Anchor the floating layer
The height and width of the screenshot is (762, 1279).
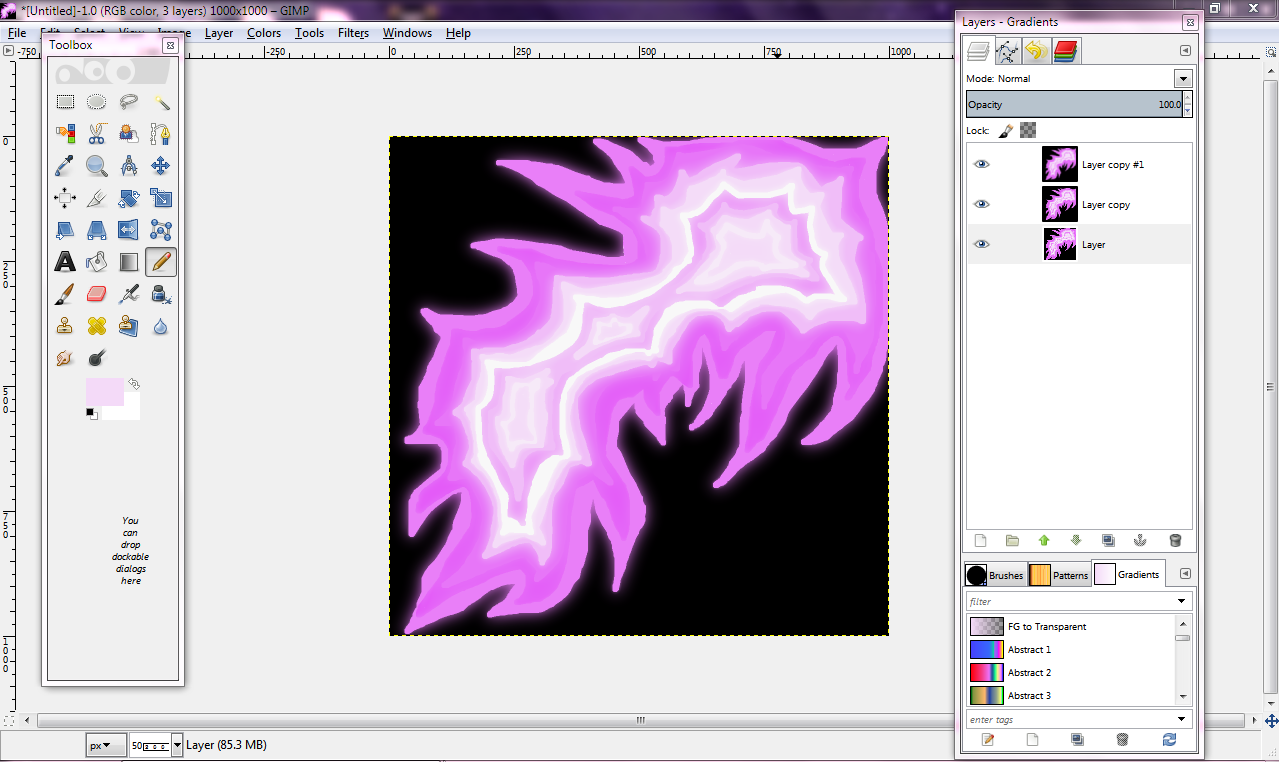[x=1140, y=541]
